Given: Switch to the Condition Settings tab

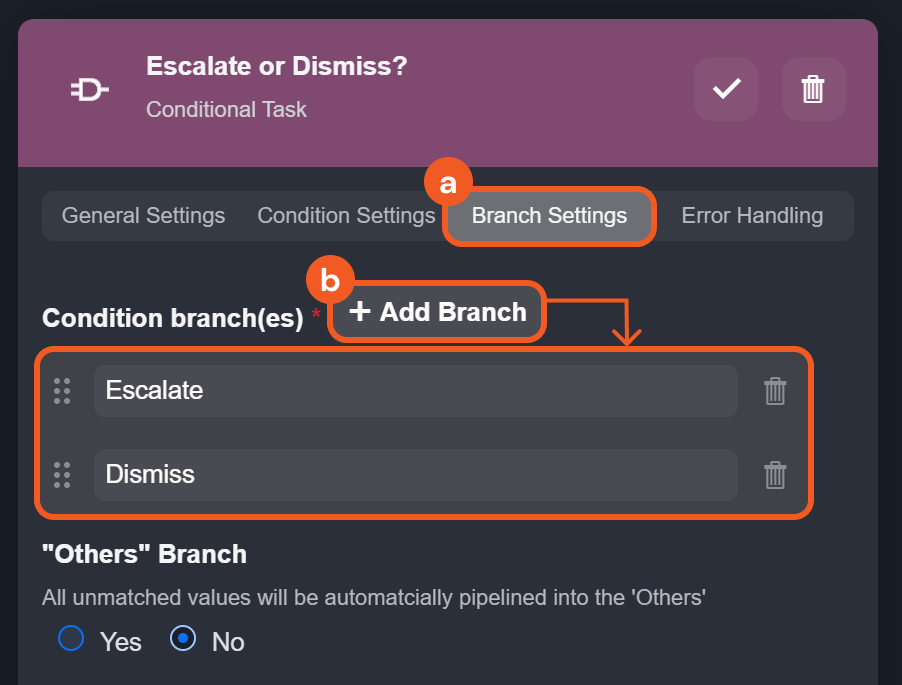Looking at the screenshot, I should pyautogui.click(x=346, y=216).
